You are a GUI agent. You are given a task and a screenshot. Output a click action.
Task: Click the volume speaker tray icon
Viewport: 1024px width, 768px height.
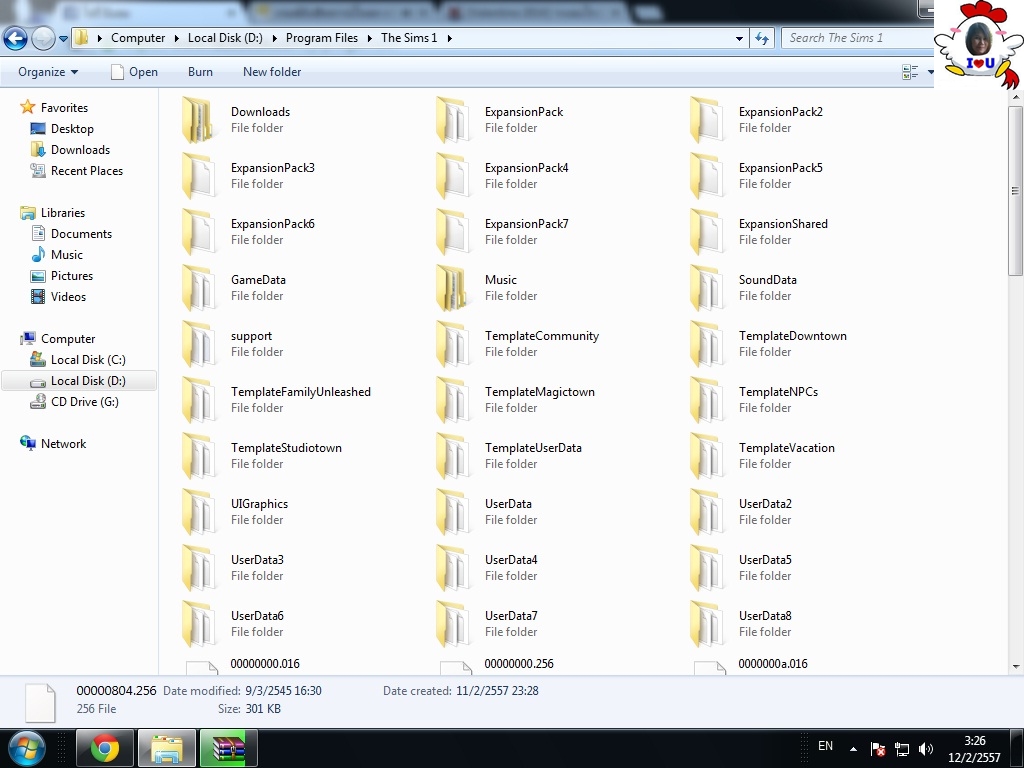(x=925, y=749)
